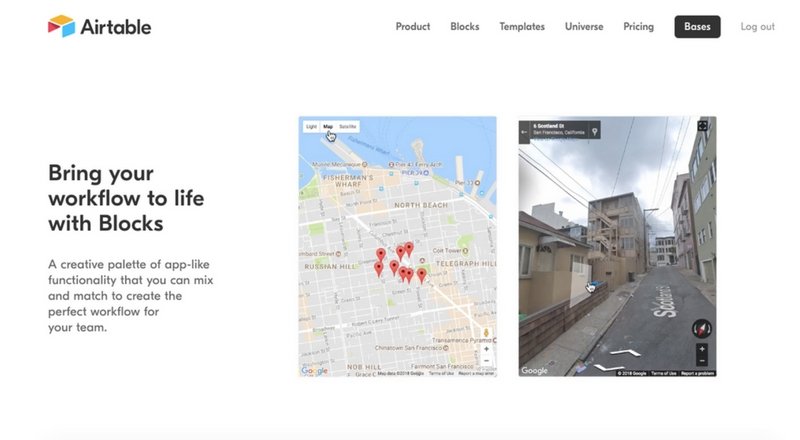The height and width of the screenshot is (440, 800).
Task: Zoom in on the map with plus
Action: [486, 349]
